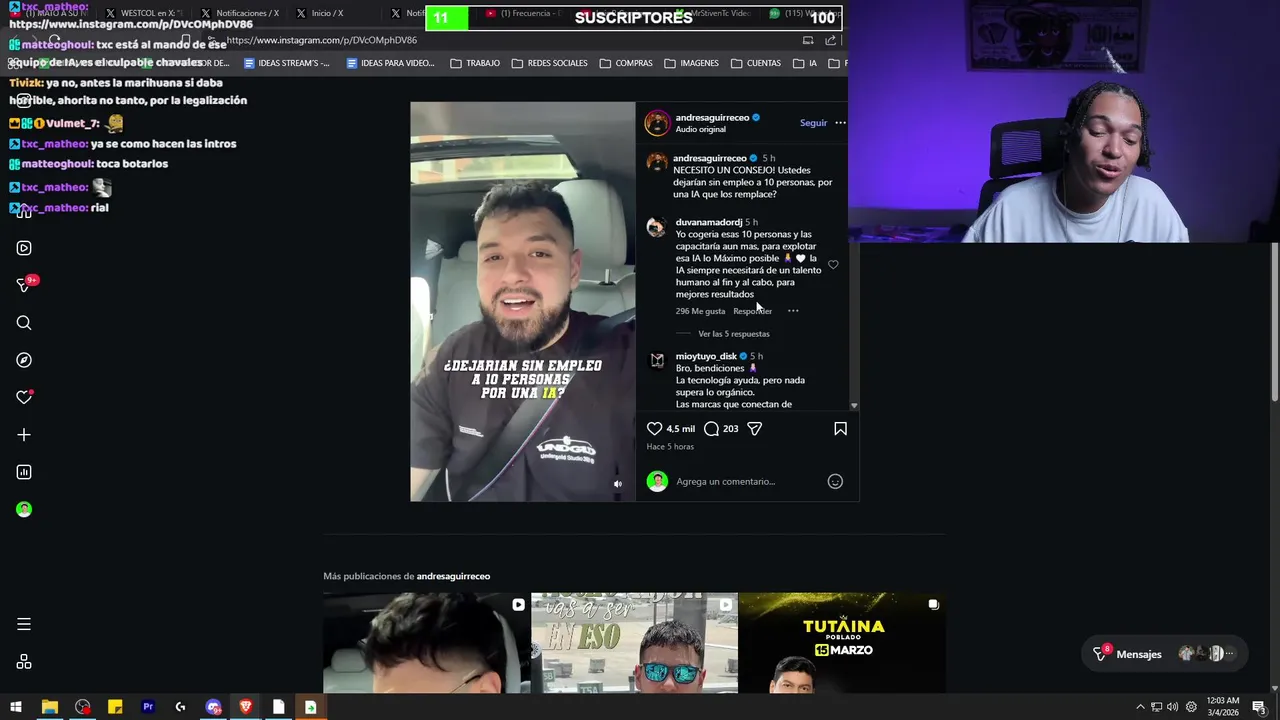
Task: Open Instagram direct messages sidebar icon
Action: [25, 285]
